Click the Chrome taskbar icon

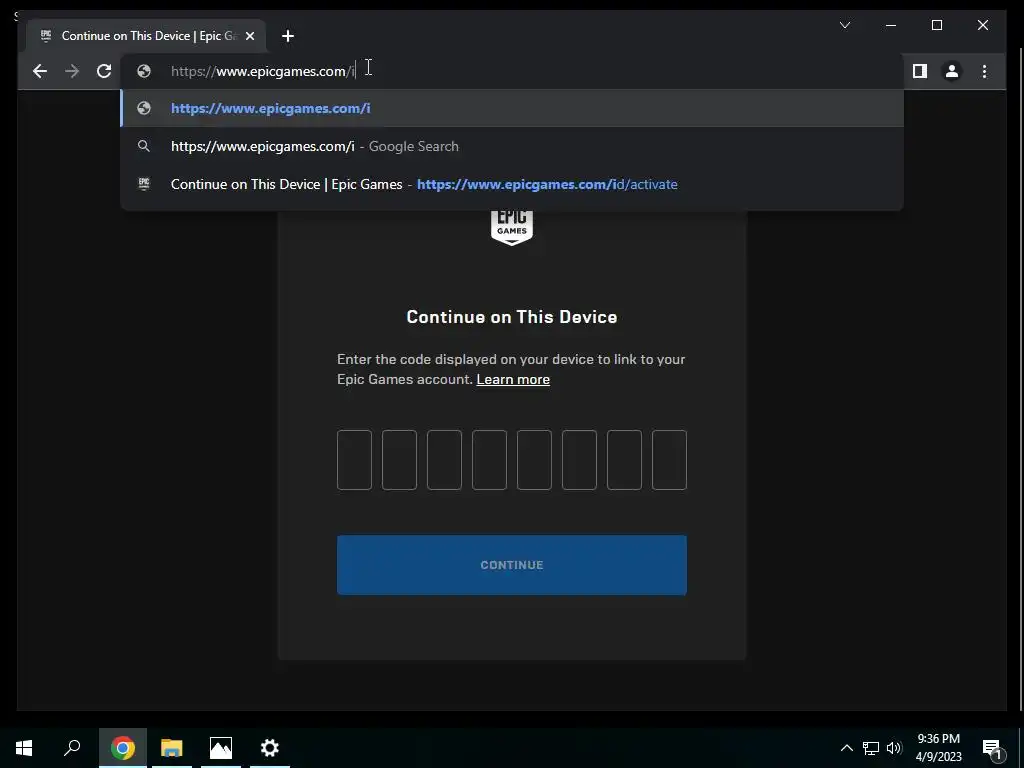[122, 748]
